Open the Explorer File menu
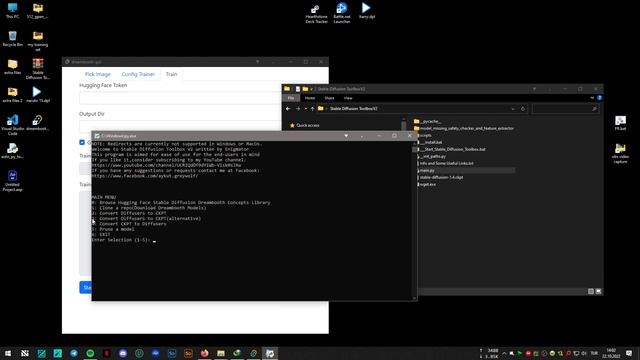The height and width of the screenshot is (360, 640). tap(291, 98)
